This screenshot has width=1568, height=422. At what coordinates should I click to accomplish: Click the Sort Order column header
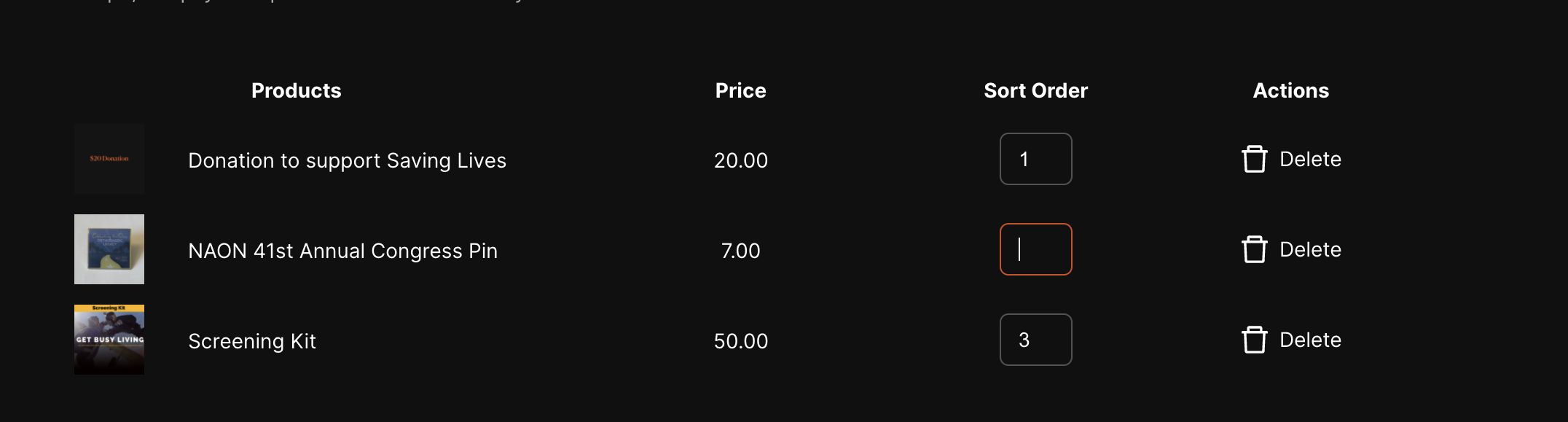[x=1035, y=90]
